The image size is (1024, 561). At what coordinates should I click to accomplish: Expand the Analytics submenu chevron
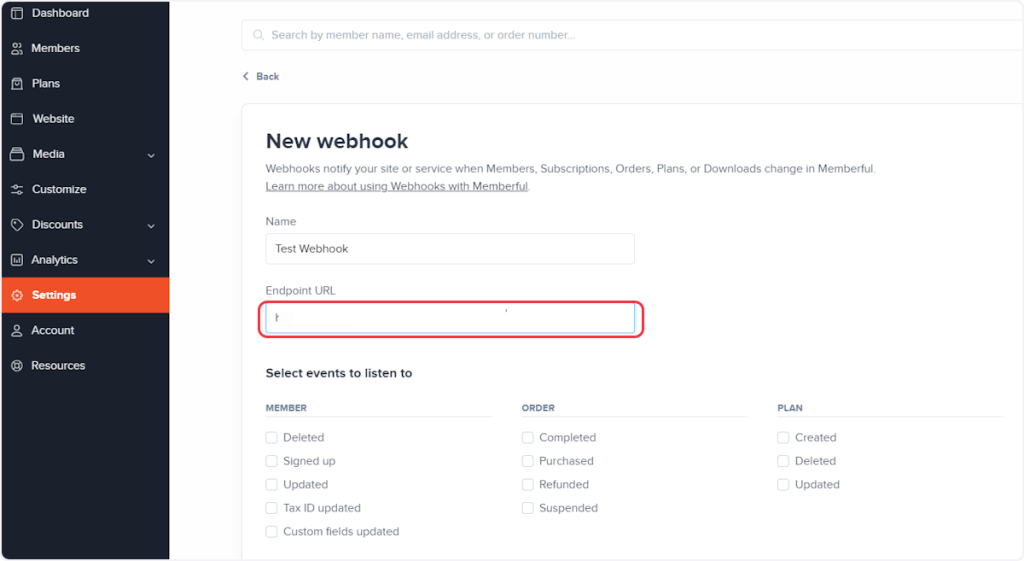coord(151,261)
